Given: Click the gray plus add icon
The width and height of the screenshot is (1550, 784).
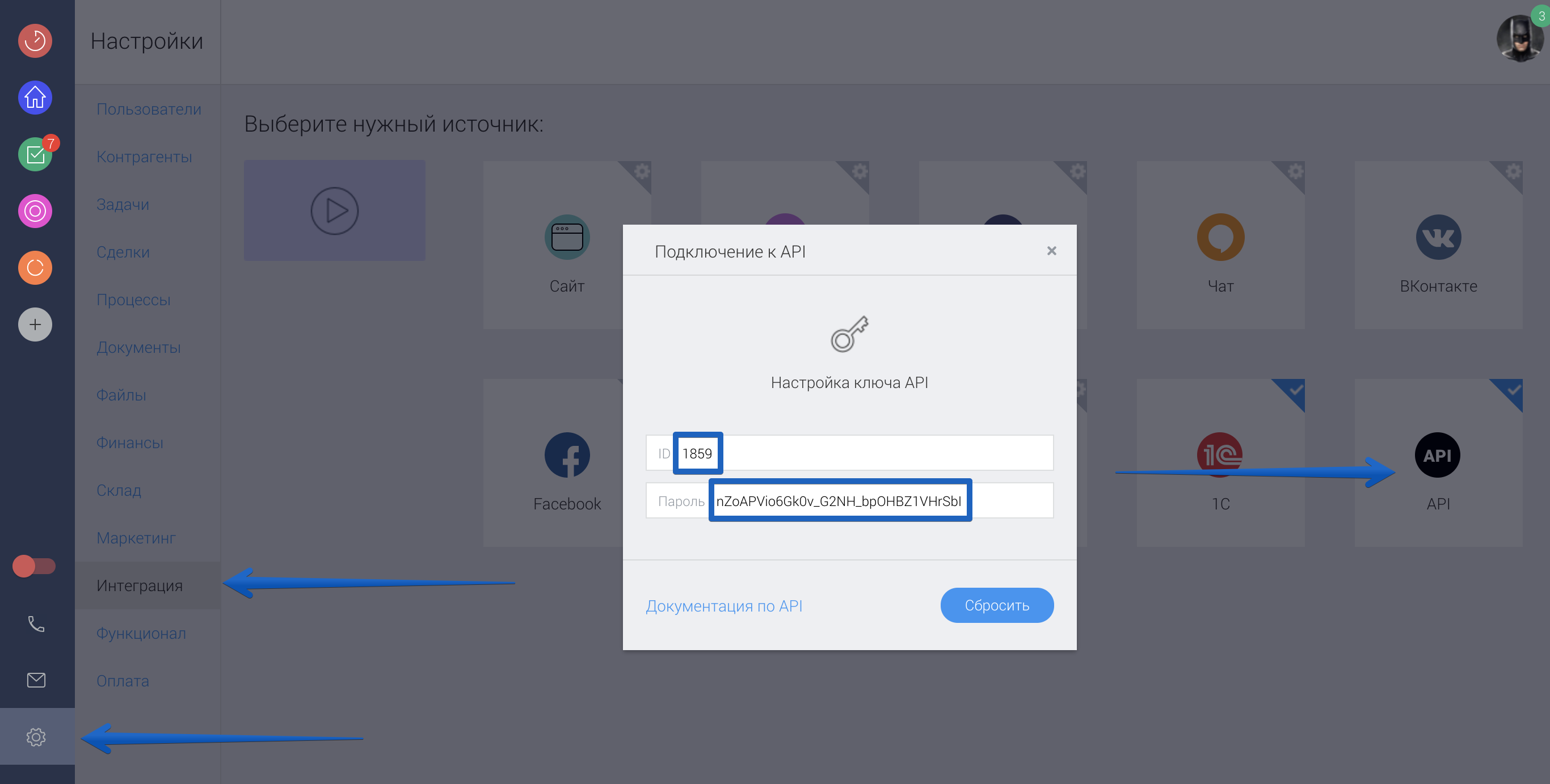Looking at the screenshot, I should [35, 325].
